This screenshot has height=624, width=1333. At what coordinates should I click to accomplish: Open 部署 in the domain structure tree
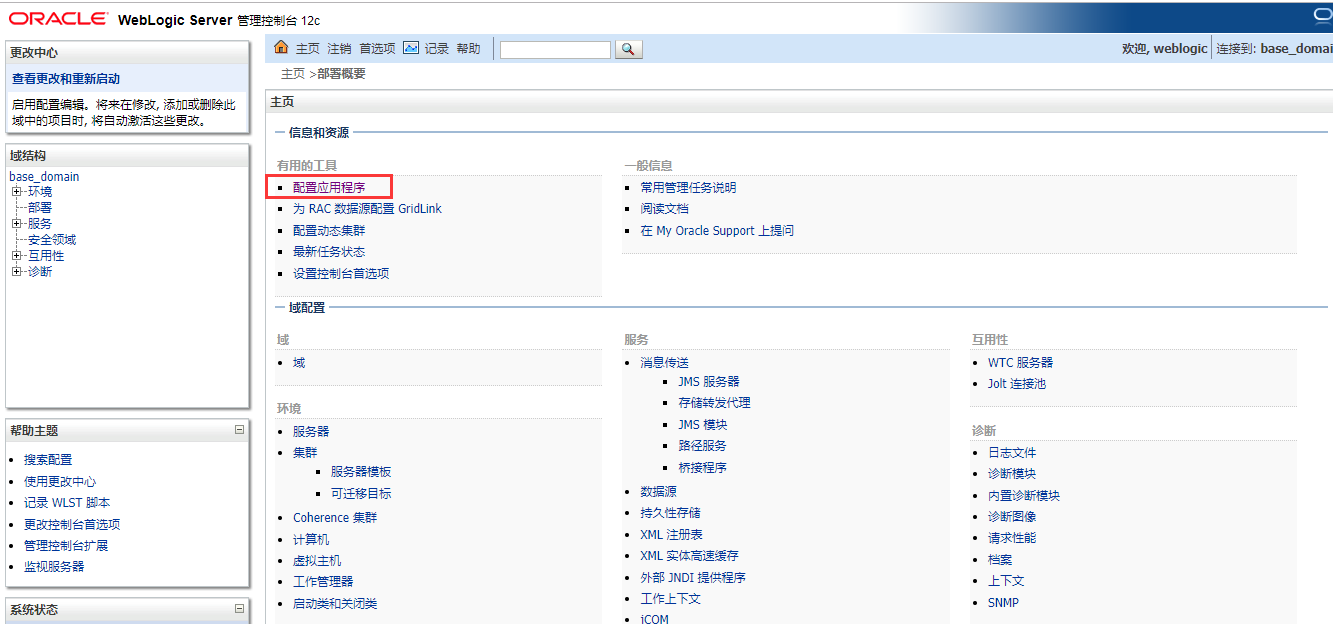point(40,208)
